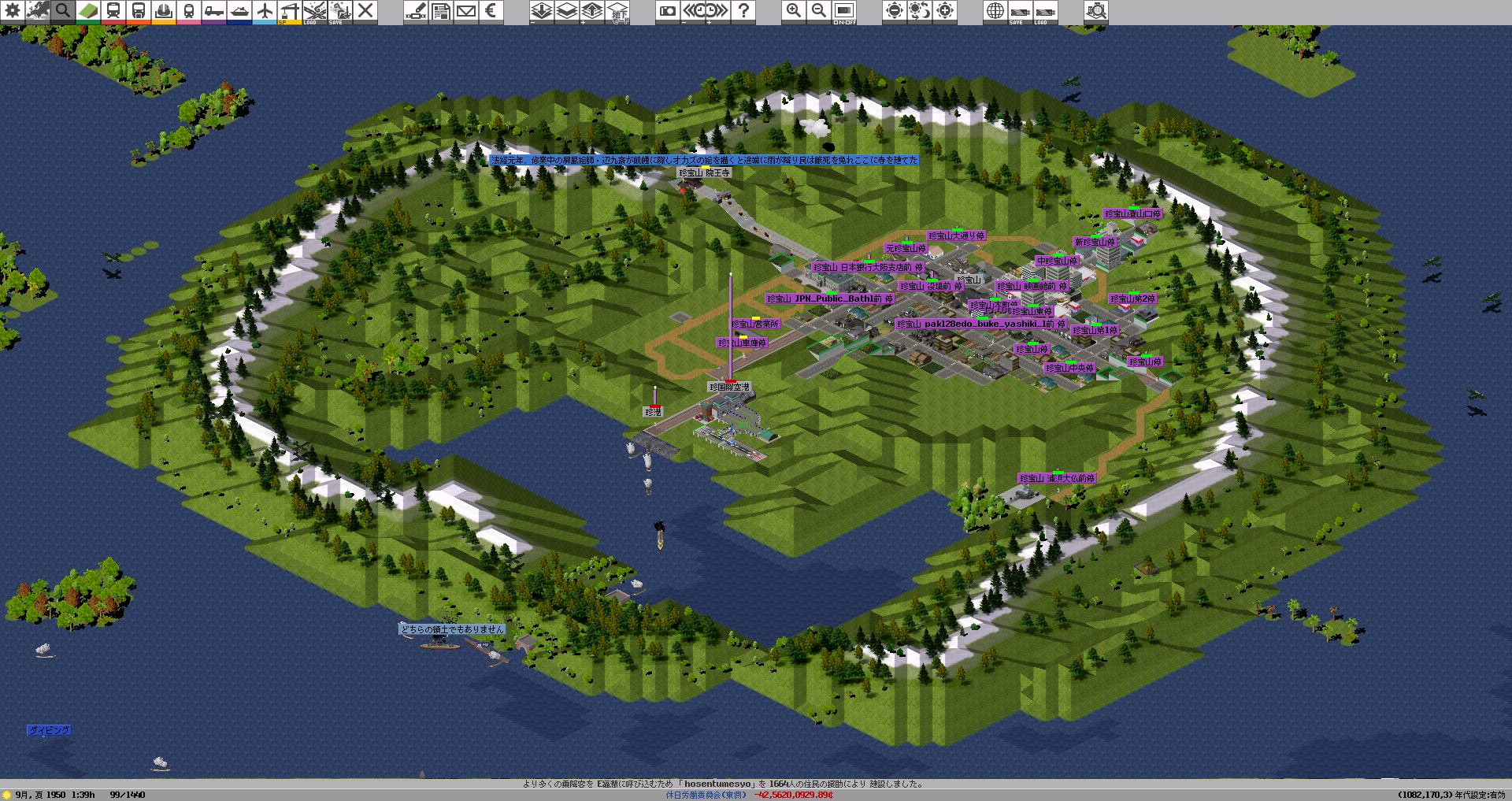
Task: Click the 元珍宝山停 stop label
Action: pos(906,248)
